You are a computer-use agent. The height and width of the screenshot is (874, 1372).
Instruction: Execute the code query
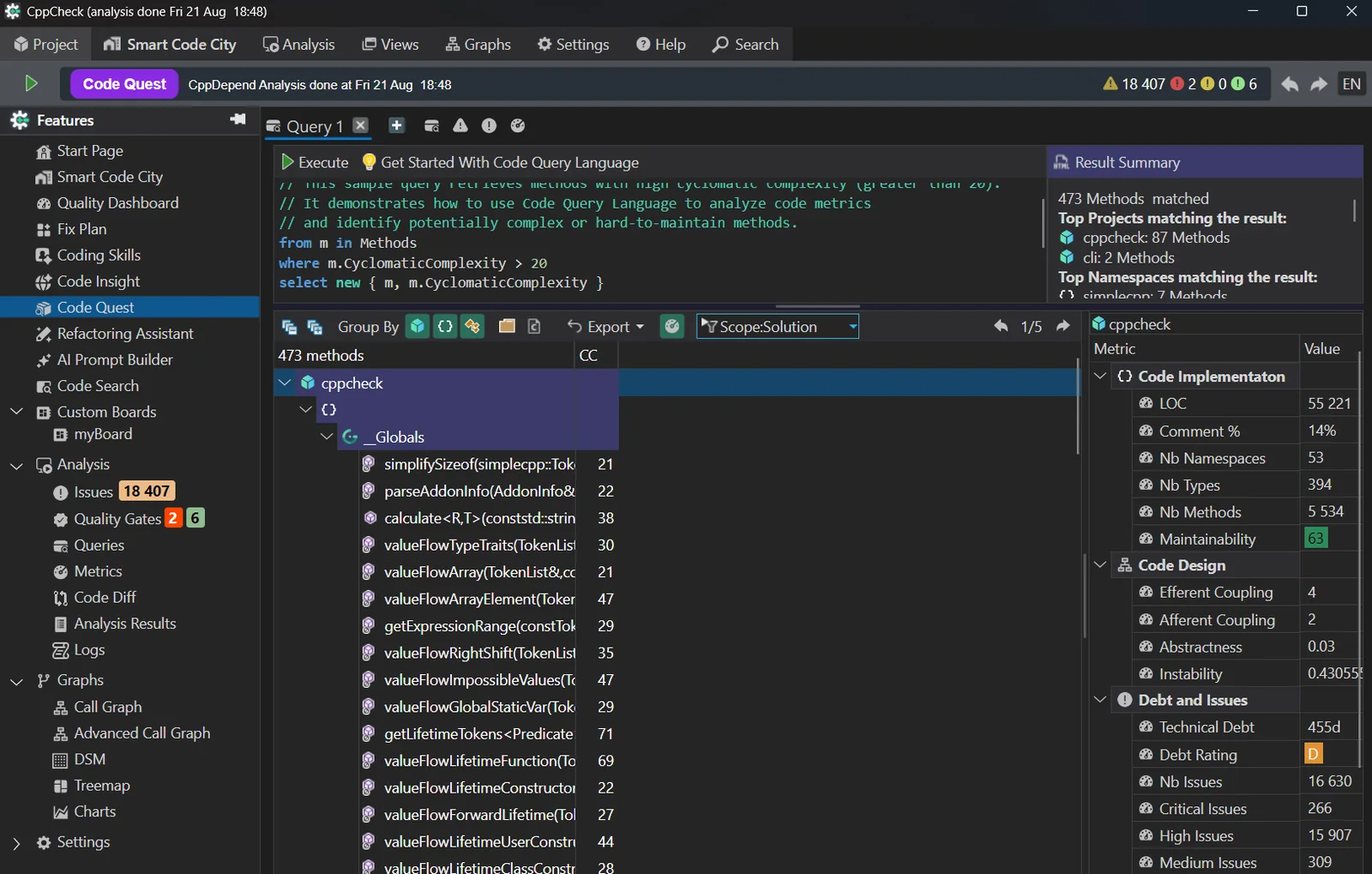coord(315,162)
